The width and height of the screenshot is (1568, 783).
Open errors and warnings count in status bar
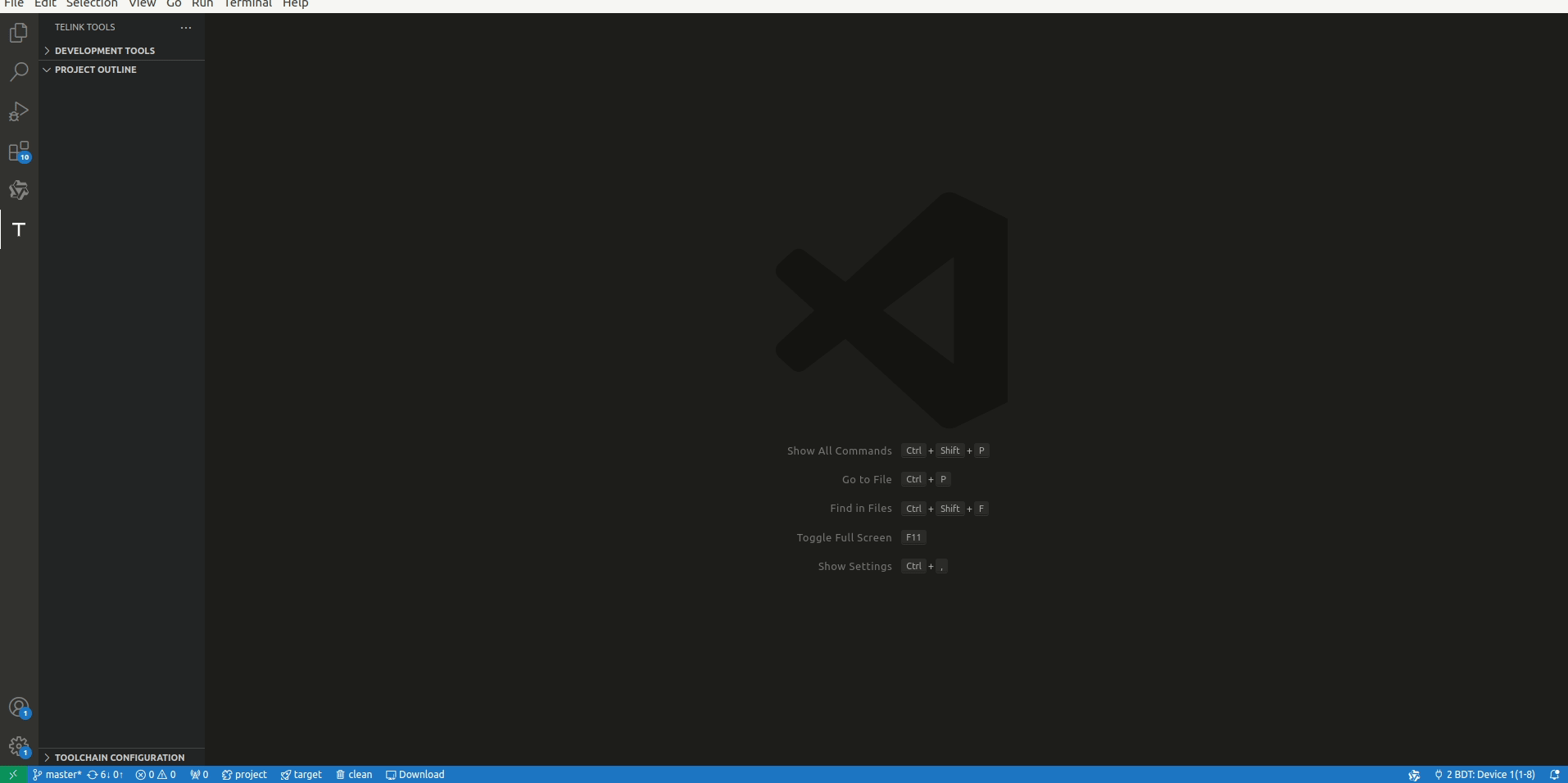coord(156,775)
